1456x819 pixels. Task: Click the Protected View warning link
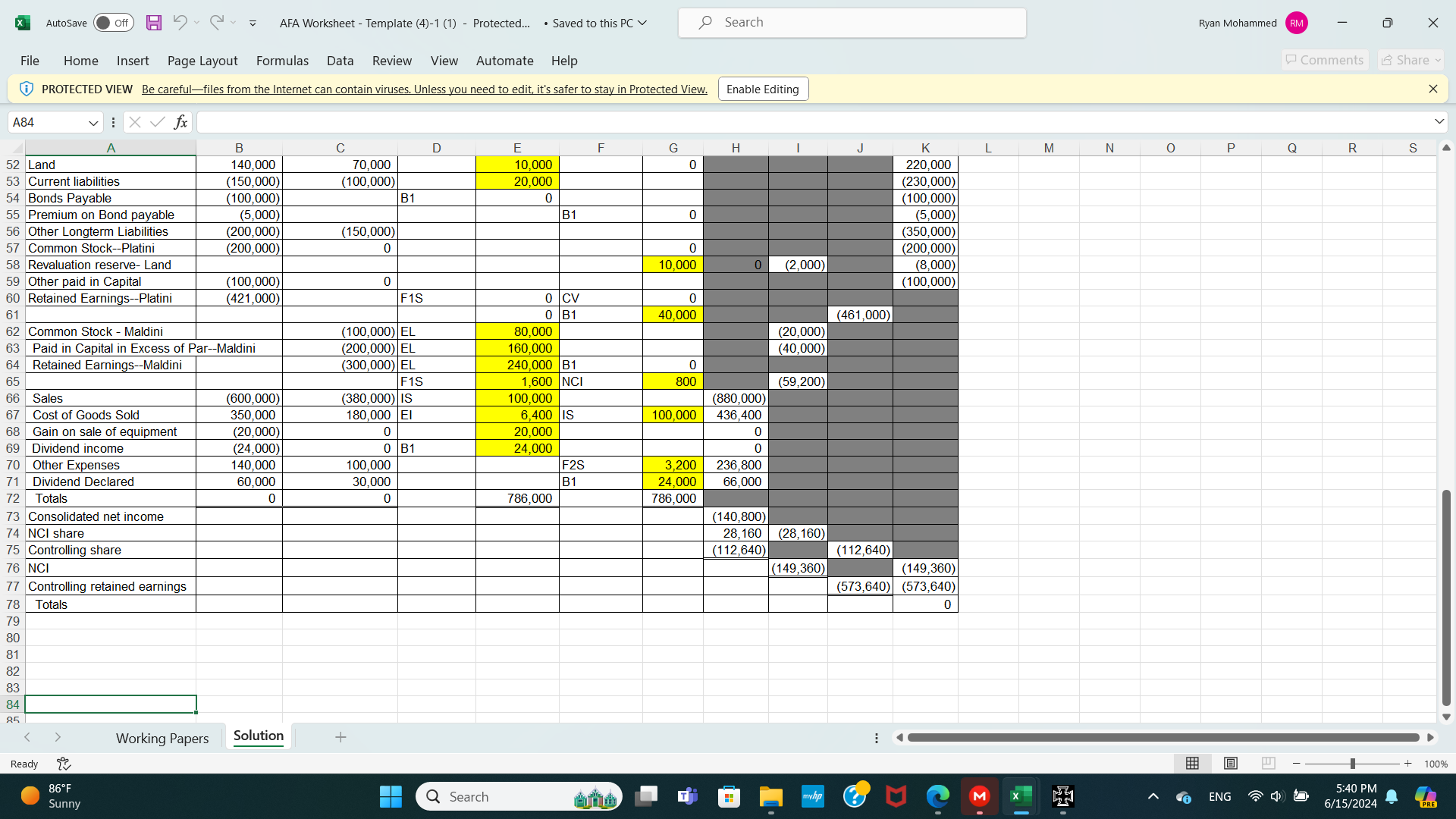point(424,89)
